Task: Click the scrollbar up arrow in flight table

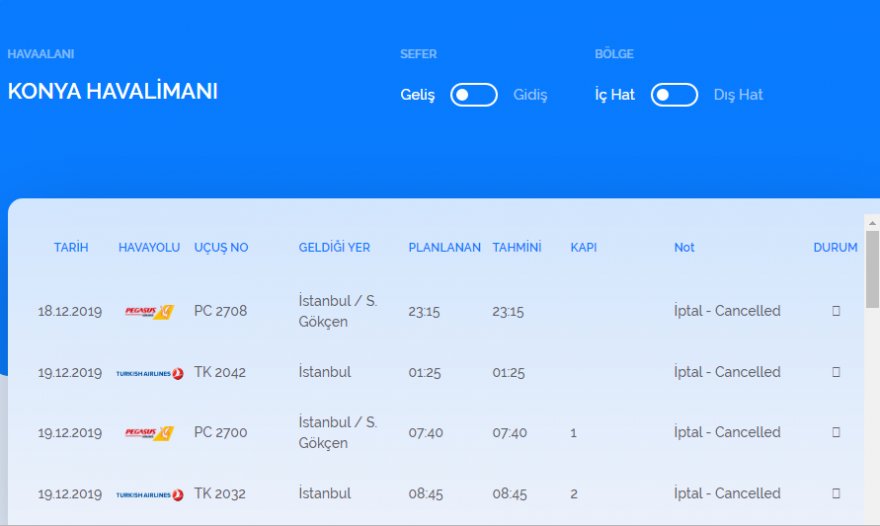Action: click(872, 222)
